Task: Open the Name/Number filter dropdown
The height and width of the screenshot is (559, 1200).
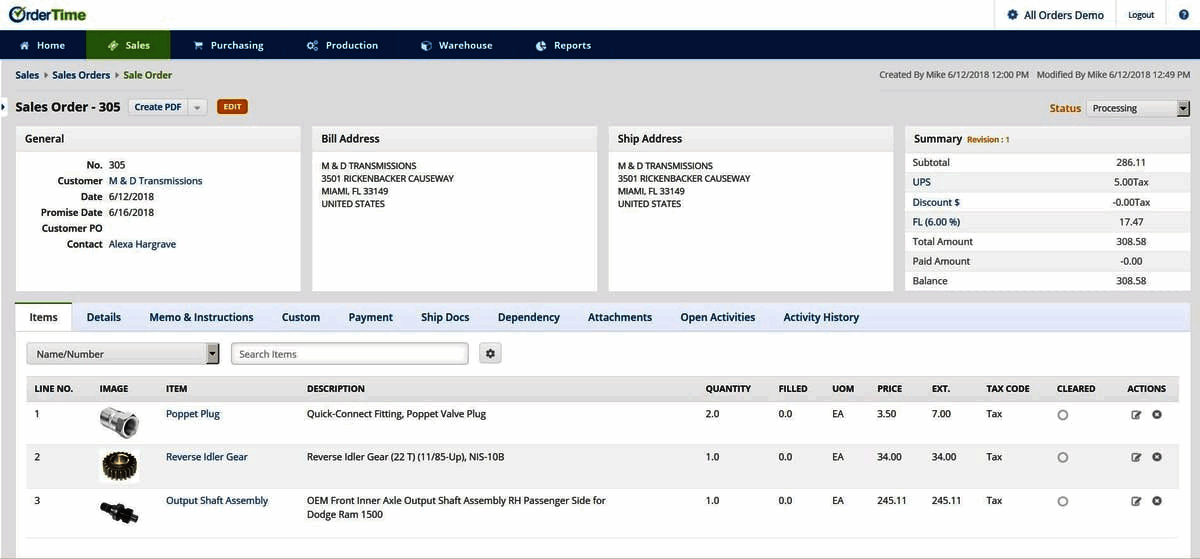Action: (x=123, y=354)
